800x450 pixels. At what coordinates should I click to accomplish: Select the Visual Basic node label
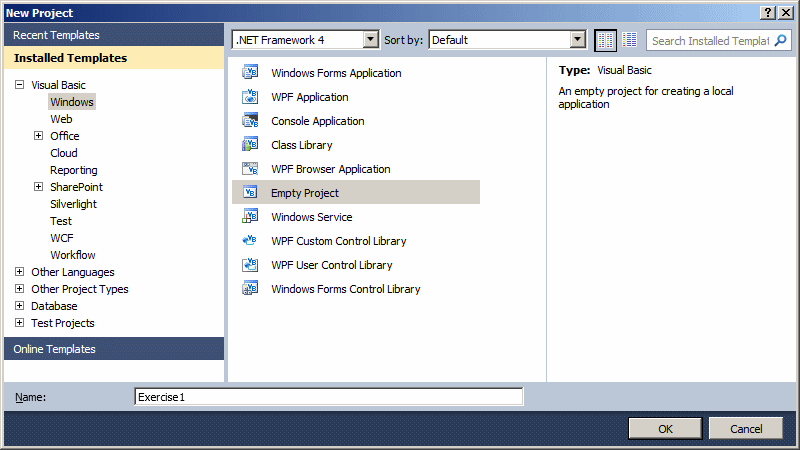[58, 85]
